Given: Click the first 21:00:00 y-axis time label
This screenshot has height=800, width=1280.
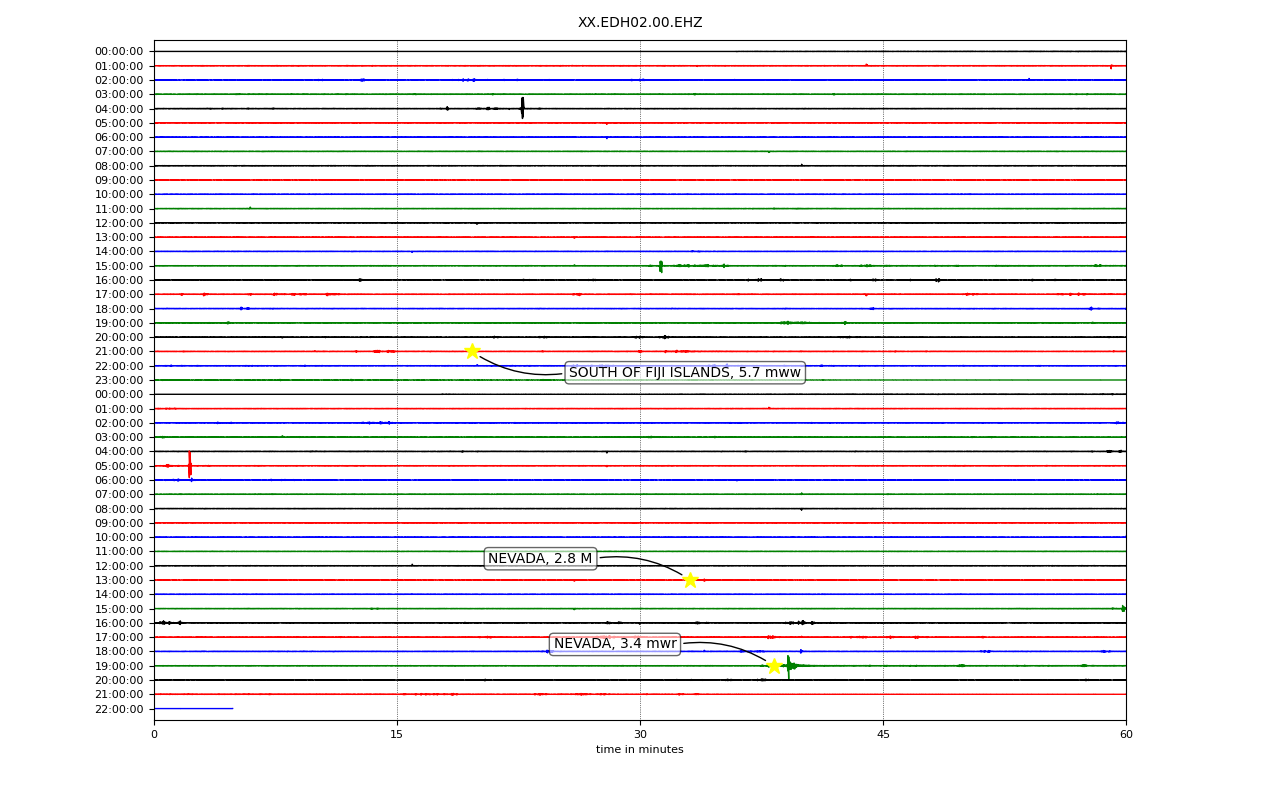Looking at the screenshot, I should coord(119,351).
